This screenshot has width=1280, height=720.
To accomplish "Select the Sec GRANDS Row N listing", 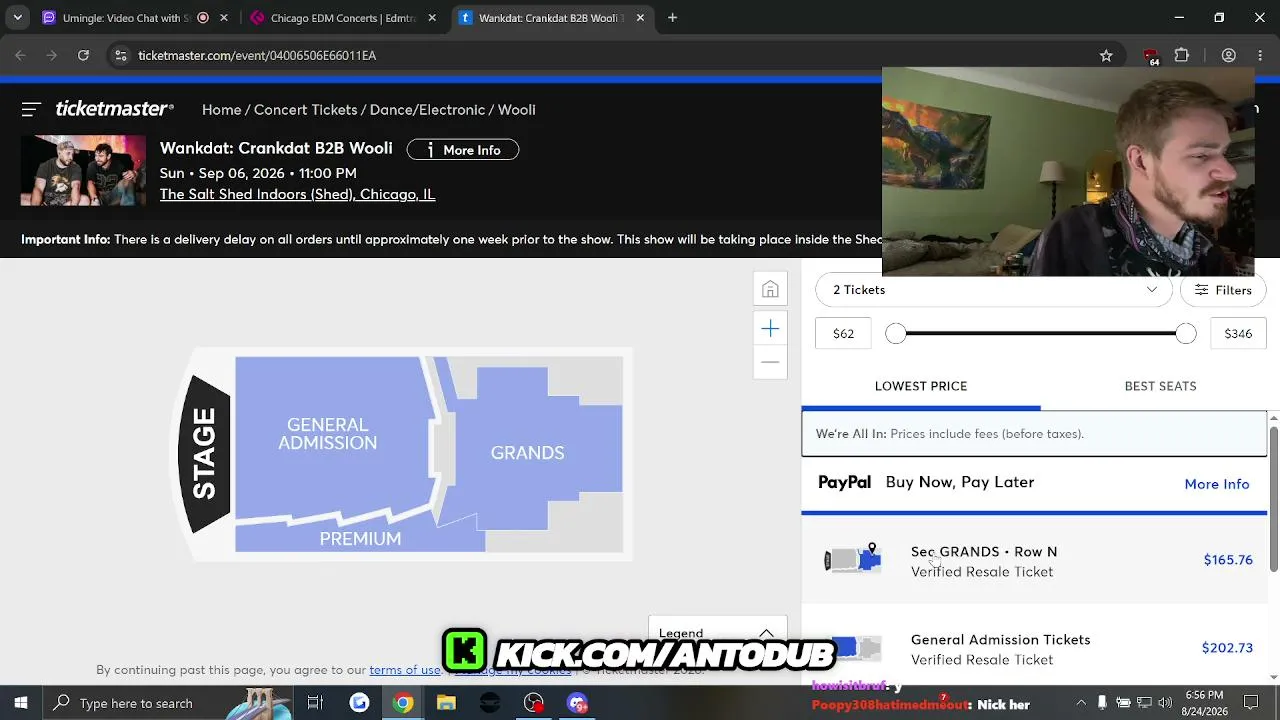I will 1034,561.
